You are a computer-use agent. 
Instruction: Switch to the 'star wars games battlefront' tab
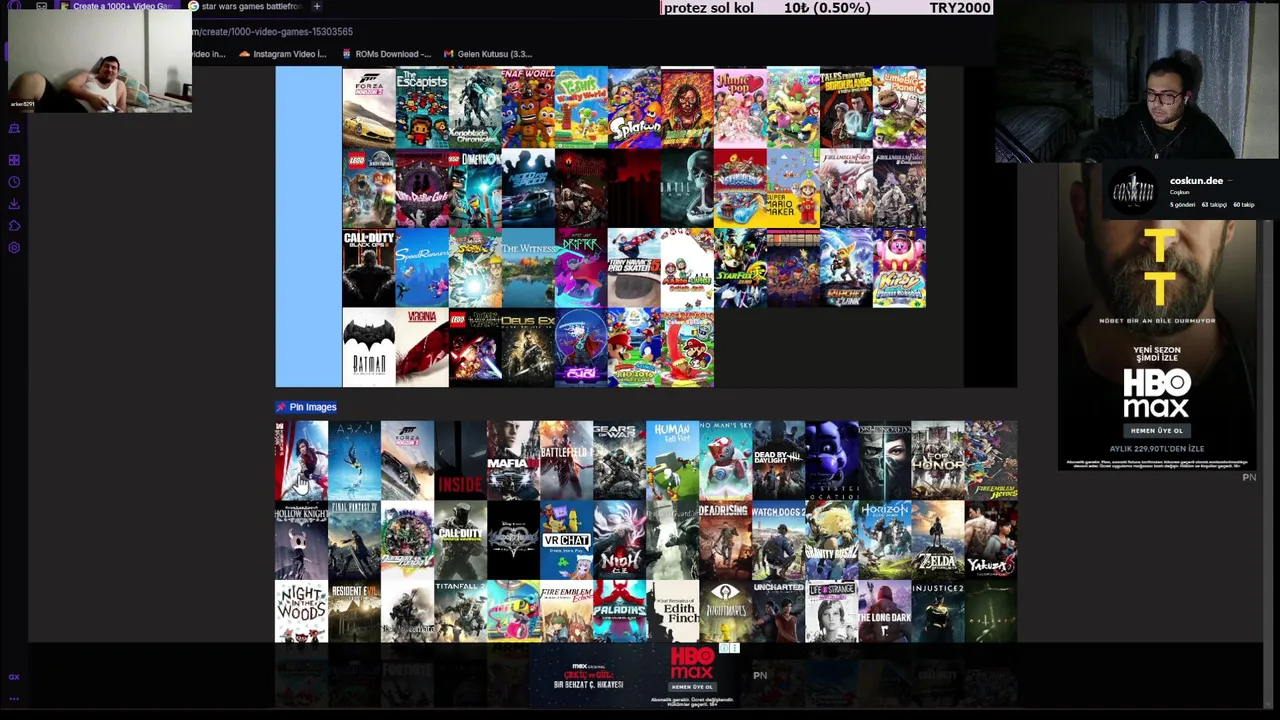point(245,6)
